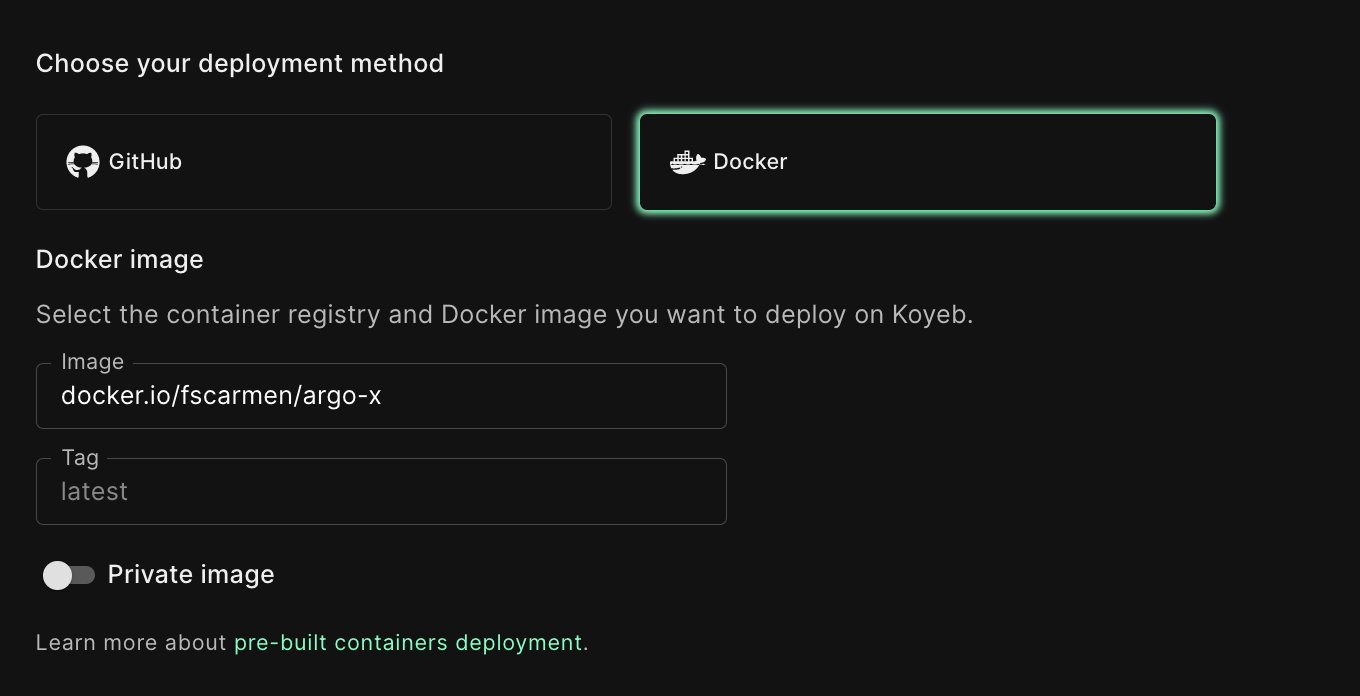Image resolution: width=1360 pixels, height=696 pixels.
Task: Select the Docker deployment method card
Action: [928, 162]
